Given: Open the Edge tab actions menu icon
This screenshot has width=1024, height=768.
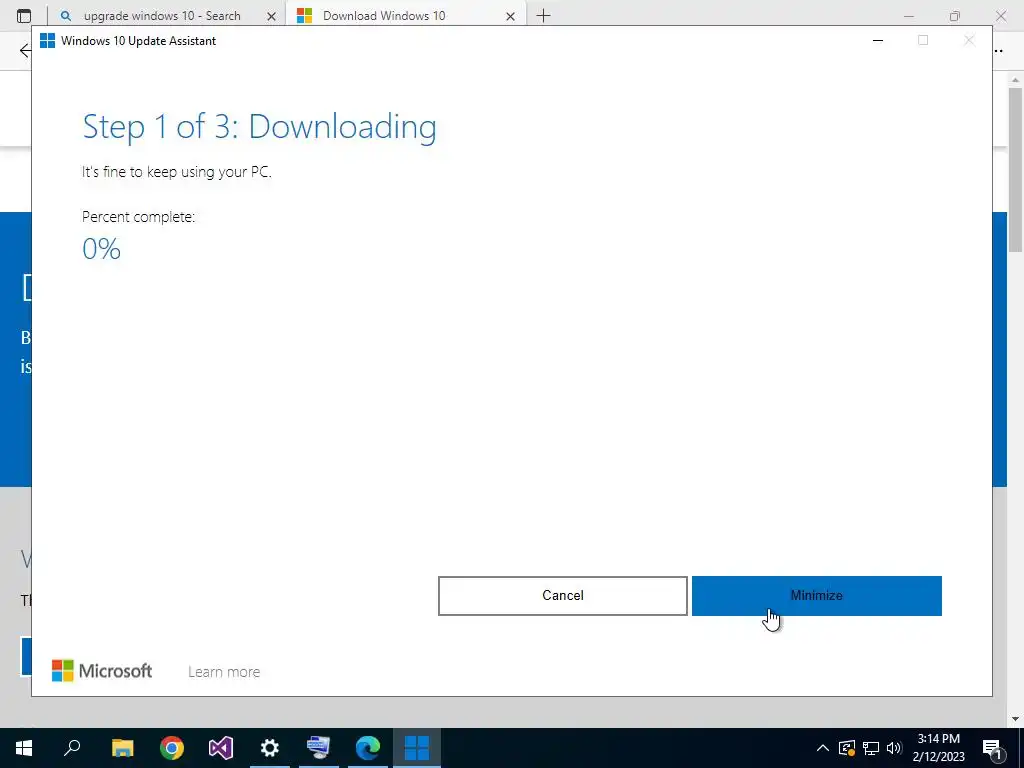Looking at the screenshot, I should click(24, 16).
